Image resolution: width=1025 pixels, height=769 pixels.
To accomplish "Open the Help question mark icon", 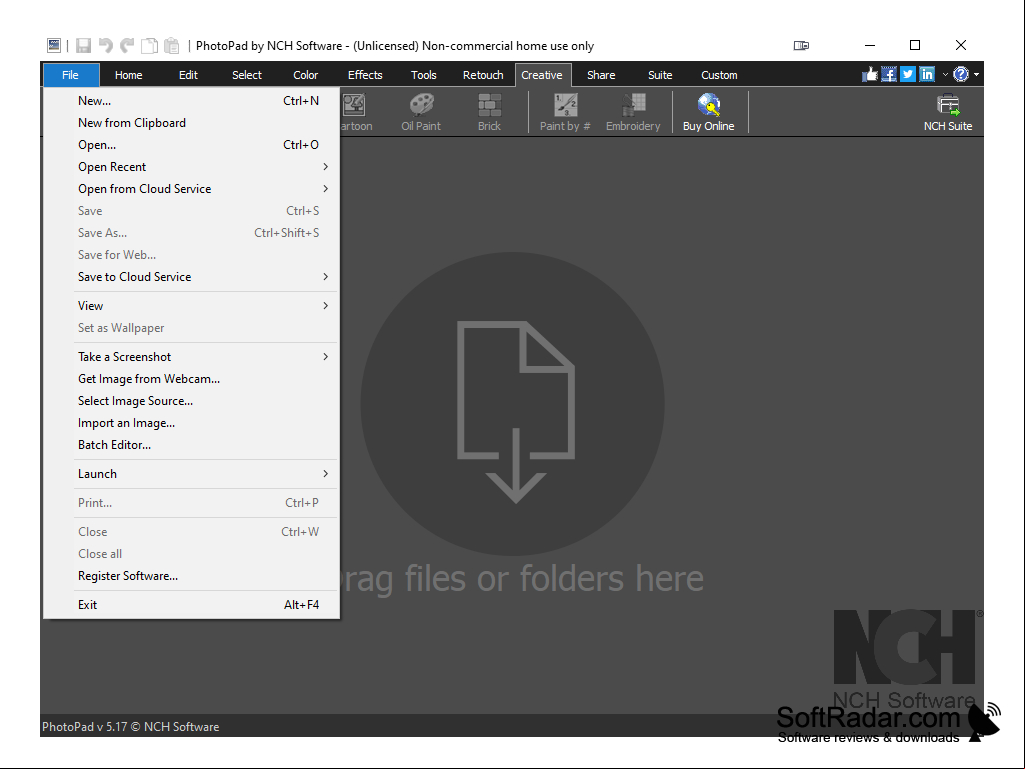I will 960,75.
